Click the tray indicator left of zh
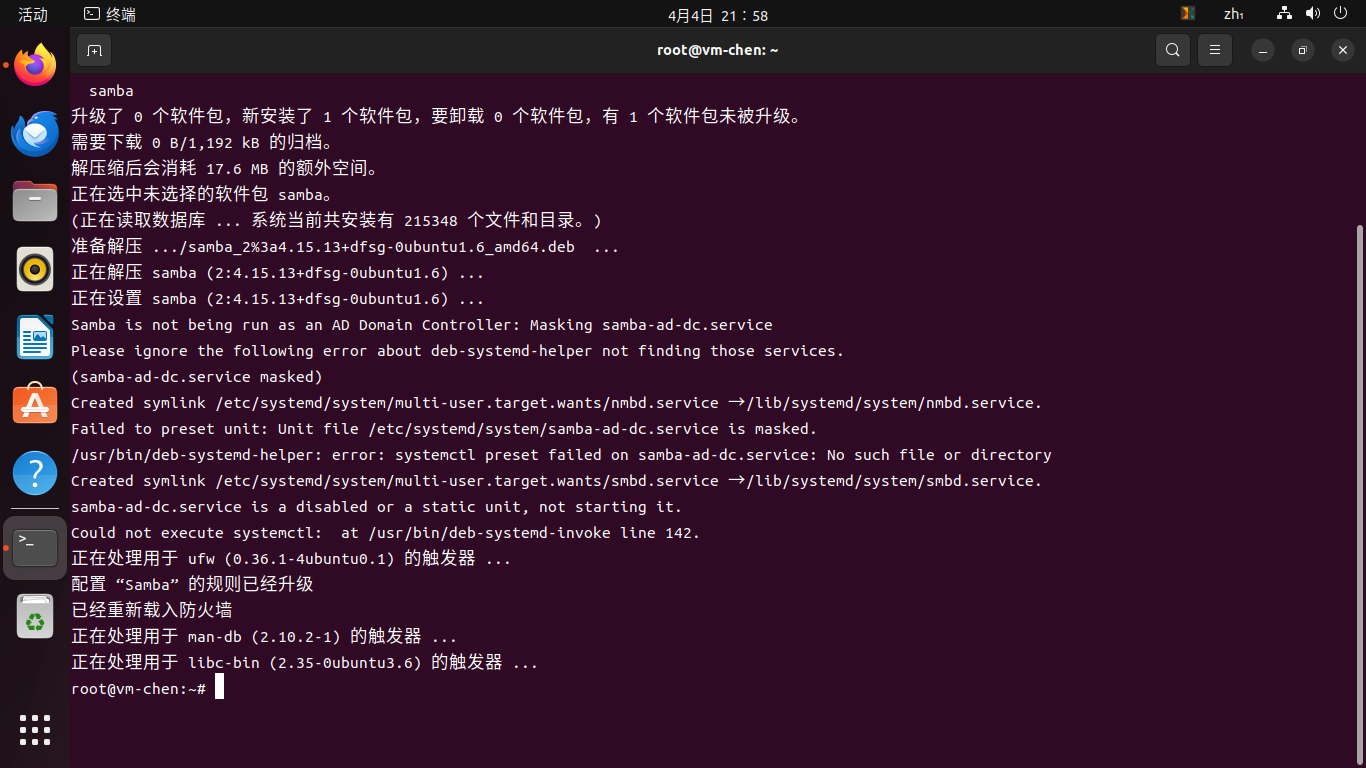The height and width of the screenshot is (768, 1366). point(1188,14)
